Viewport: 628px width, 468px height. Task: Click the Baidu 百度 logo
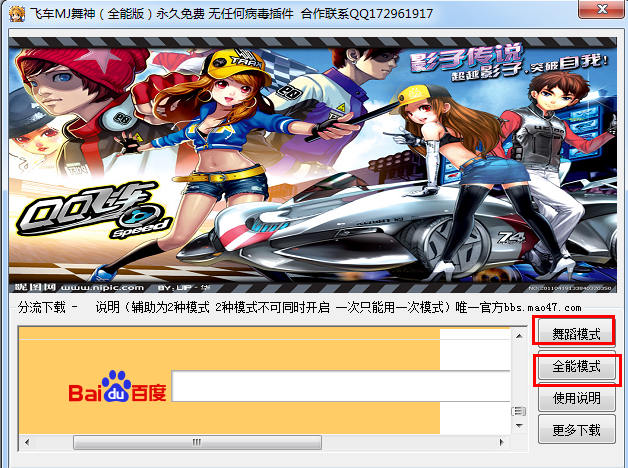(117, 387)
